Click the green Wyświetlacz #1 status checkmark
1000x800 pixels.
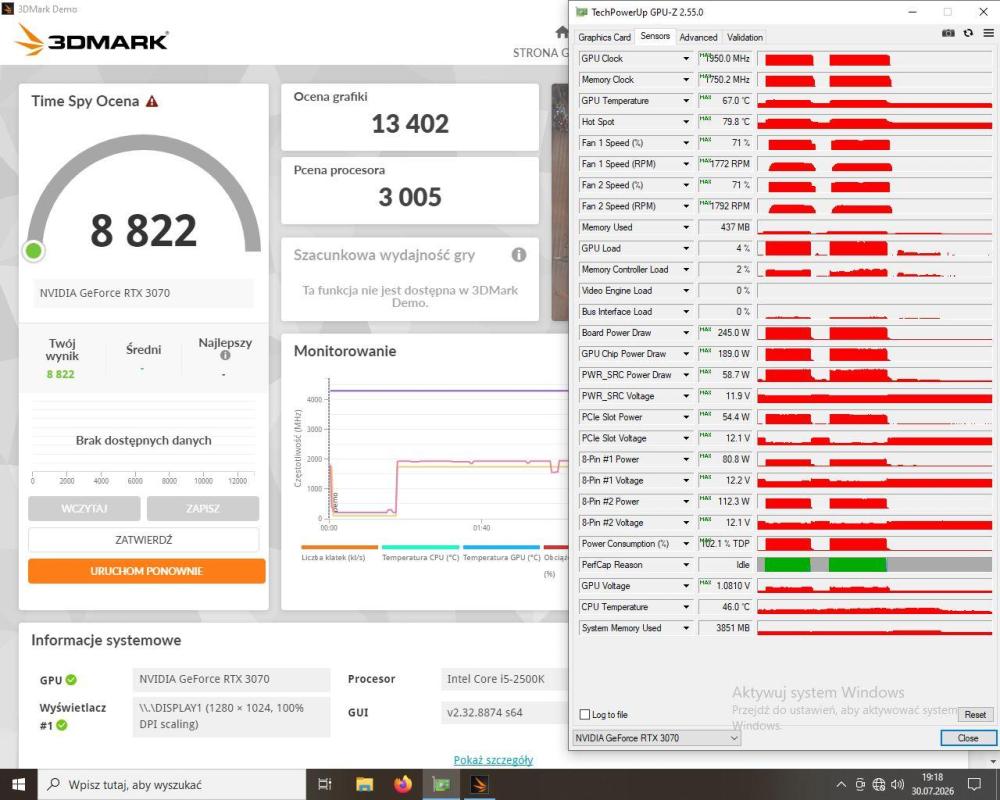pyautogui.click(x=62, y=725)
